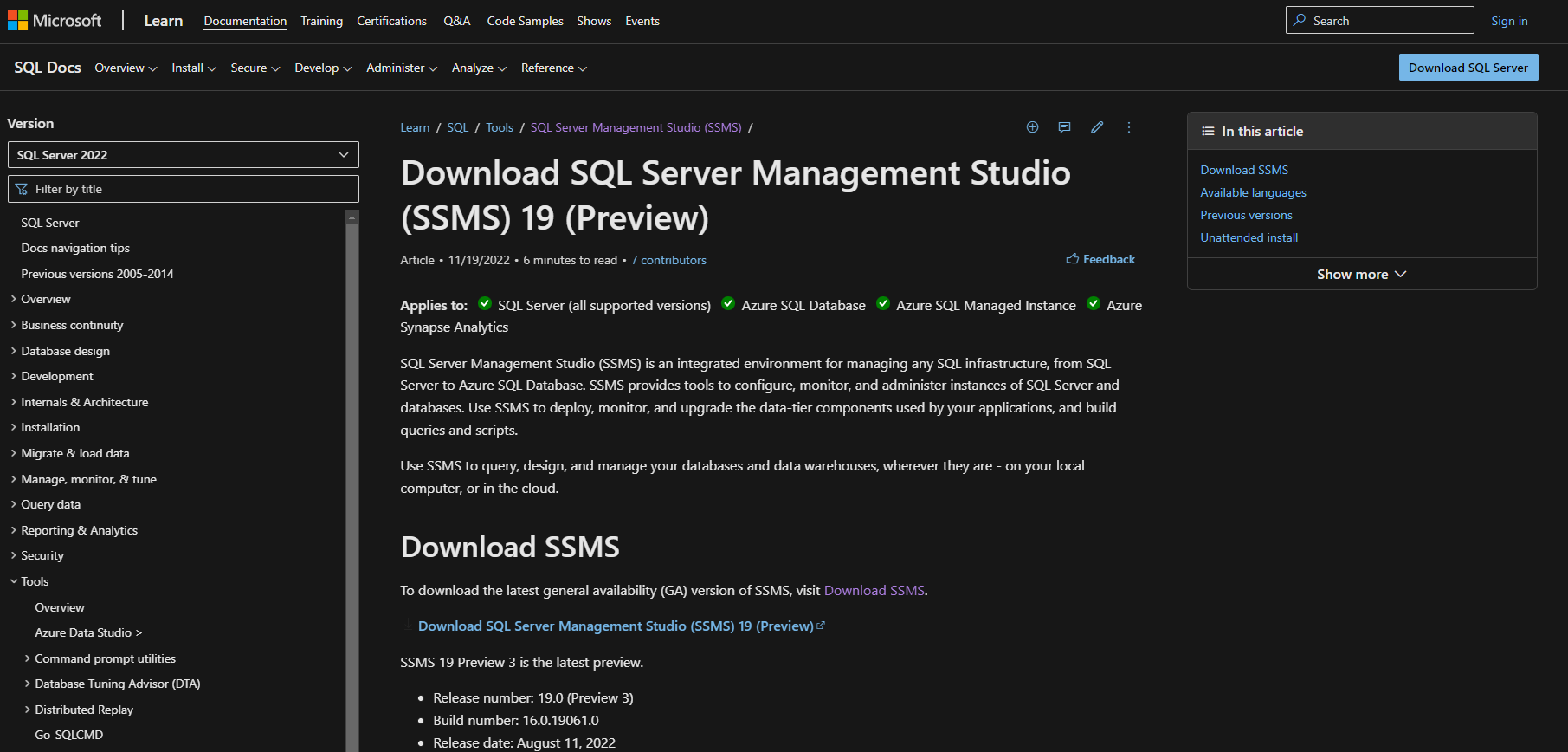Expand the Install menu in SQL Docs

[x=193, y=68]
